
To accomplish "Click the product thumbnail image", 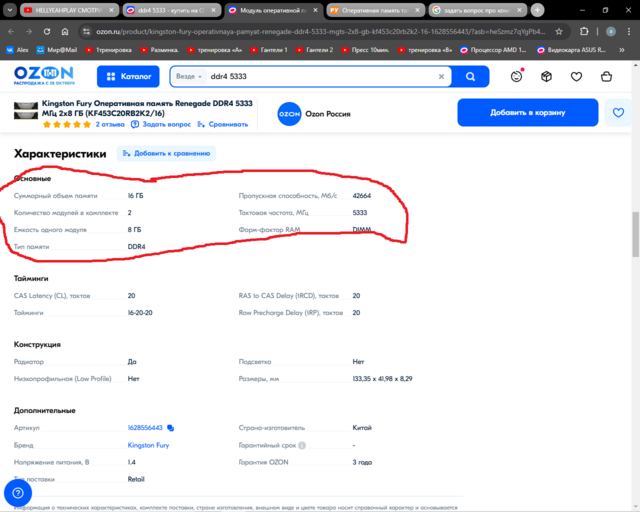I will [26, 111].
